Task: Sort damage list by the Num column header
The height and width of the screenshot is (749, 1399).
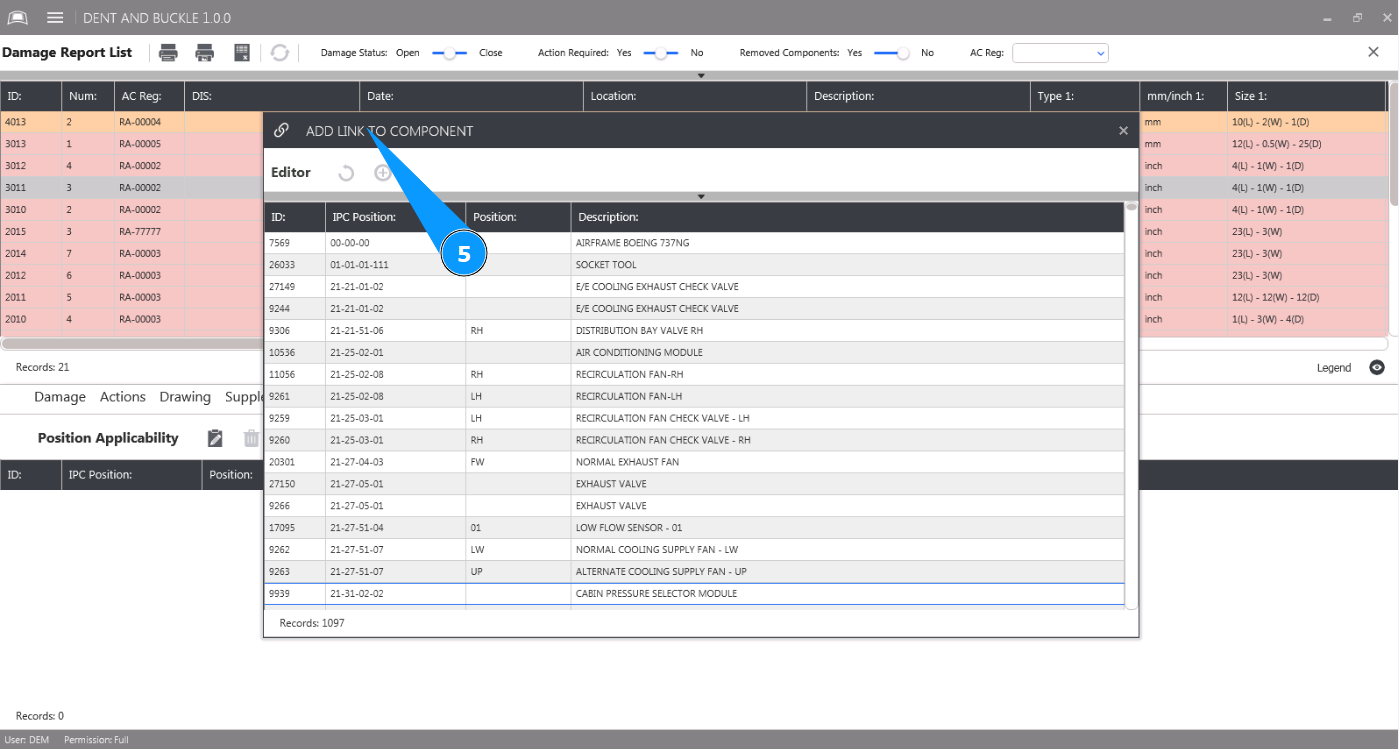Action: pos(88,96)
